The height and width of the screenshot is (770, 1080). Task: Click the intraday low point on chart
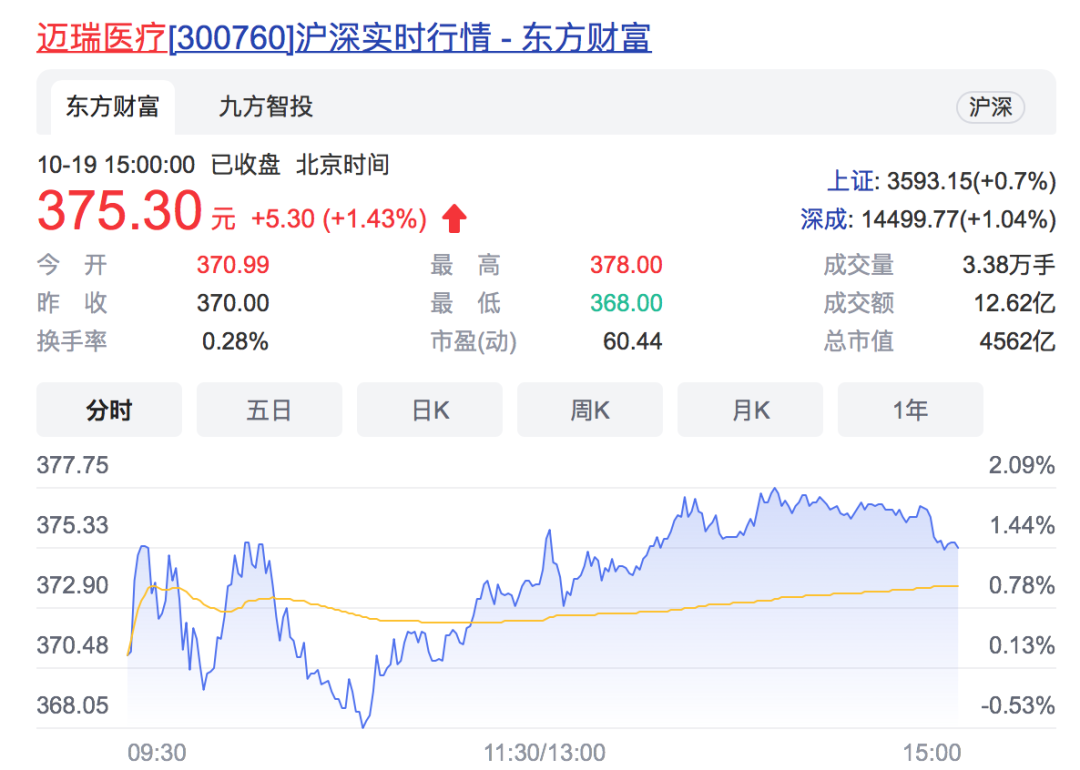[364, 725]
